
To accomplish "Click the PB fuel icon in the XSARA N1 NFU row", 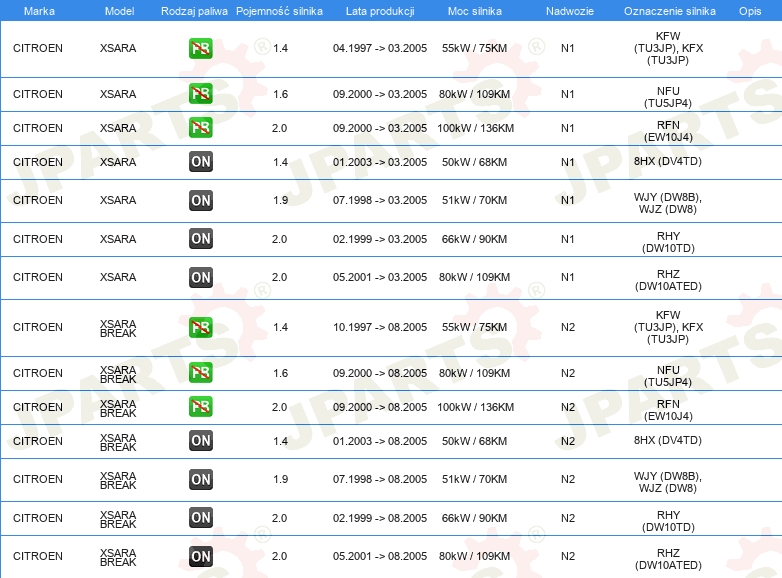I will [x=200, y=94].
